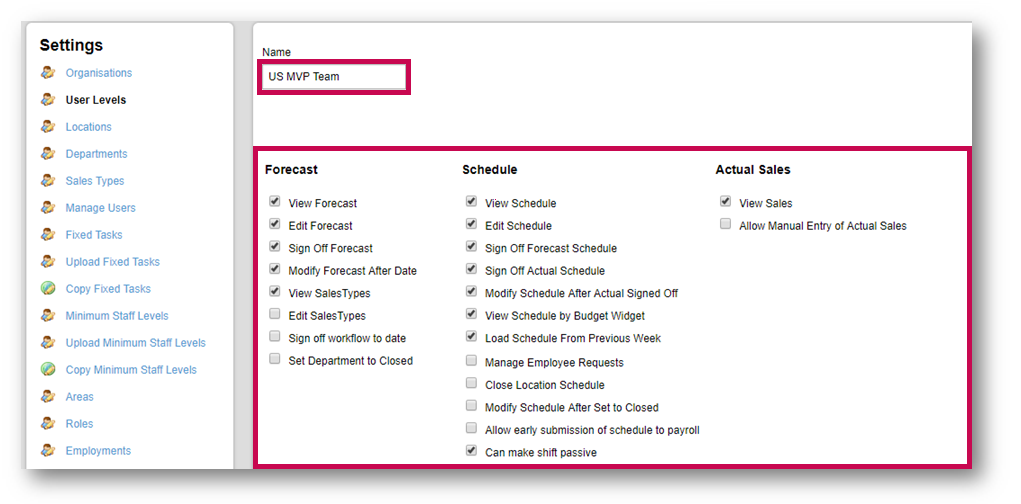Image resolution: width=1021 pixels, height=504 pixels.
Task: Click the Manage Users sidebar icon
Action: 47,208
